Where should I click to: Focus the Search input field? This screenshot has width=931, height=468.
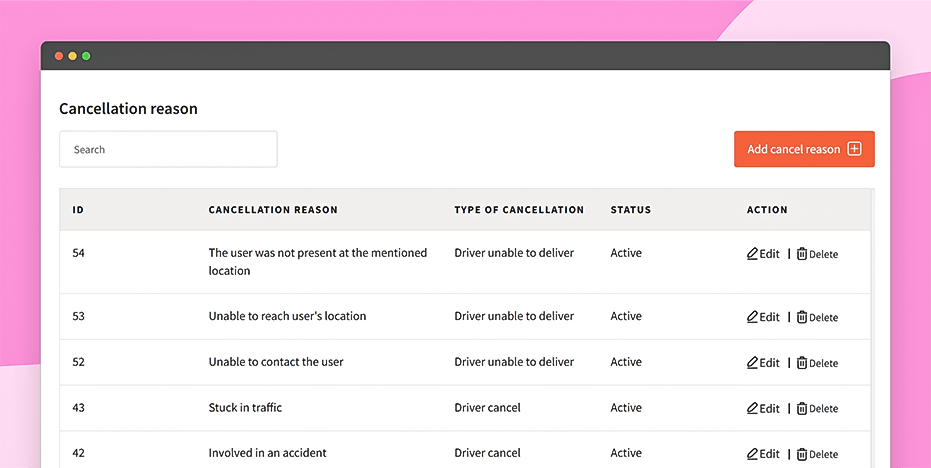point(168,149)
